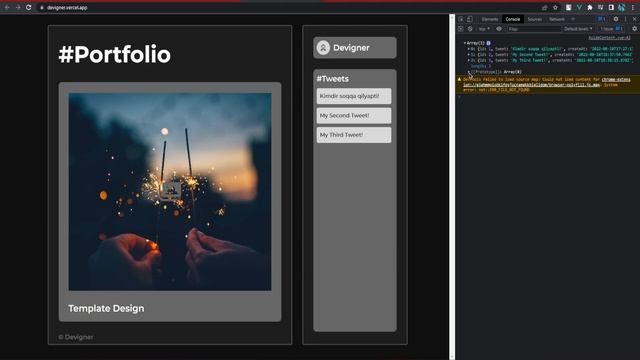The width and height of the screenshot is (640, 360).
Task: Open the Chrome profile avatar
Action: [622, 7]
